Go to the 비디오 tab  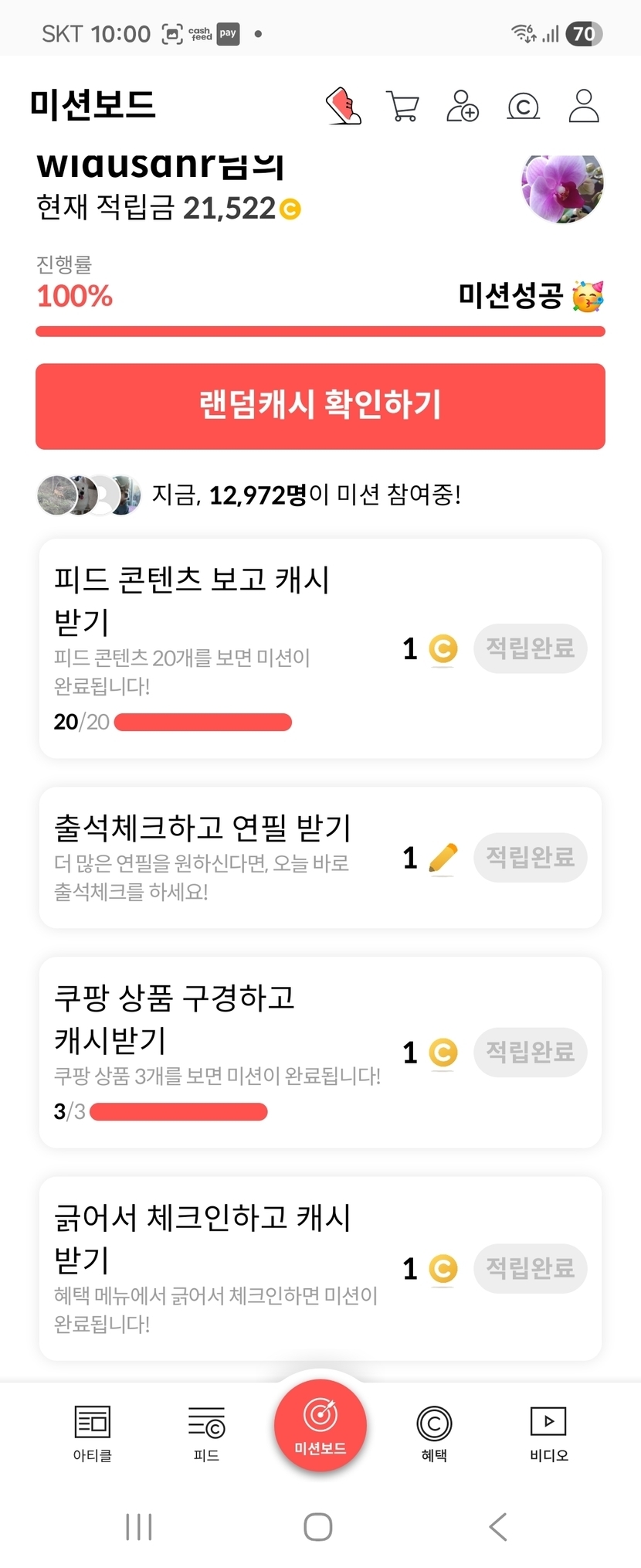tap(548, 1434)
